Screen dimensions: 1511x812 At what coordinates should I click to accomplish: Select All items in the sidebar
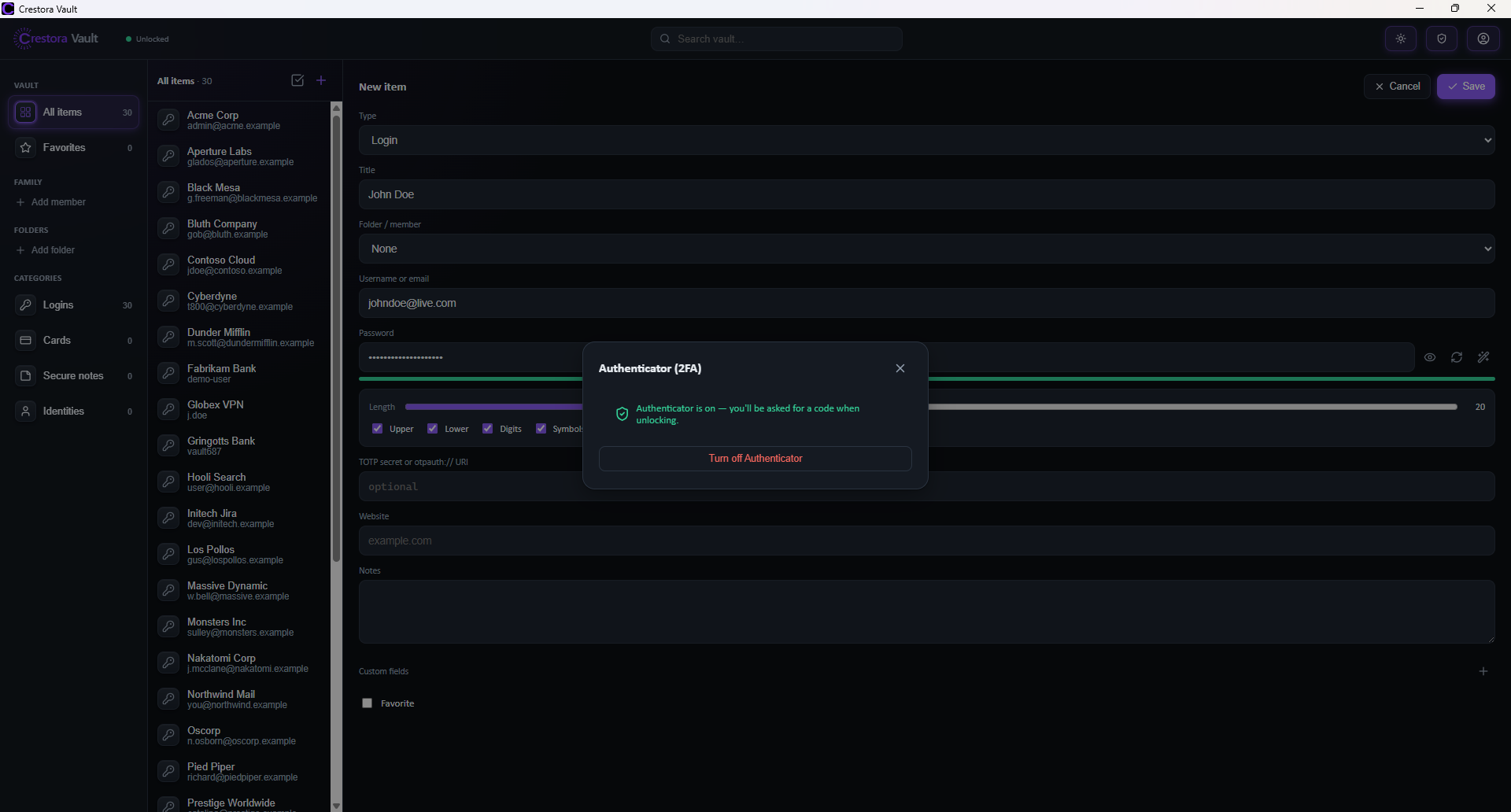(74, 113)
